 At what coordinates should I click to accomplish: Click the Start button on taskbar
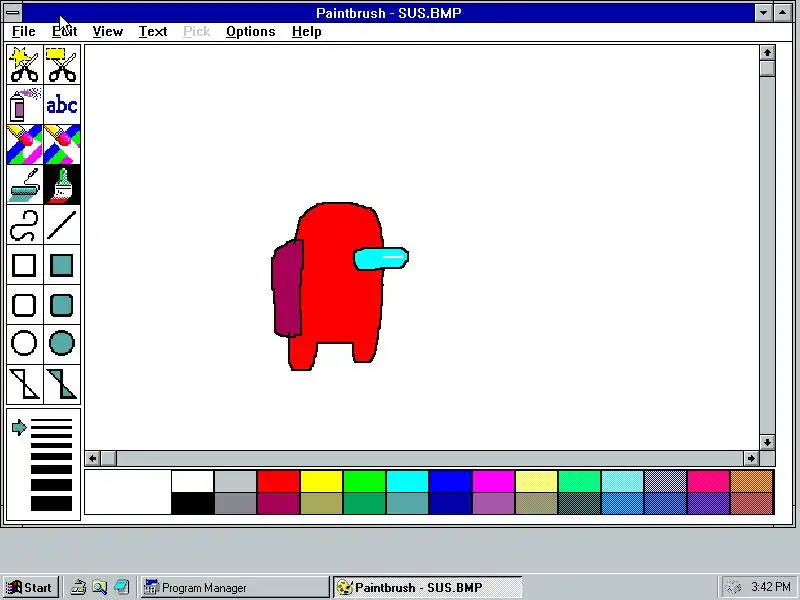pos(30,587)
